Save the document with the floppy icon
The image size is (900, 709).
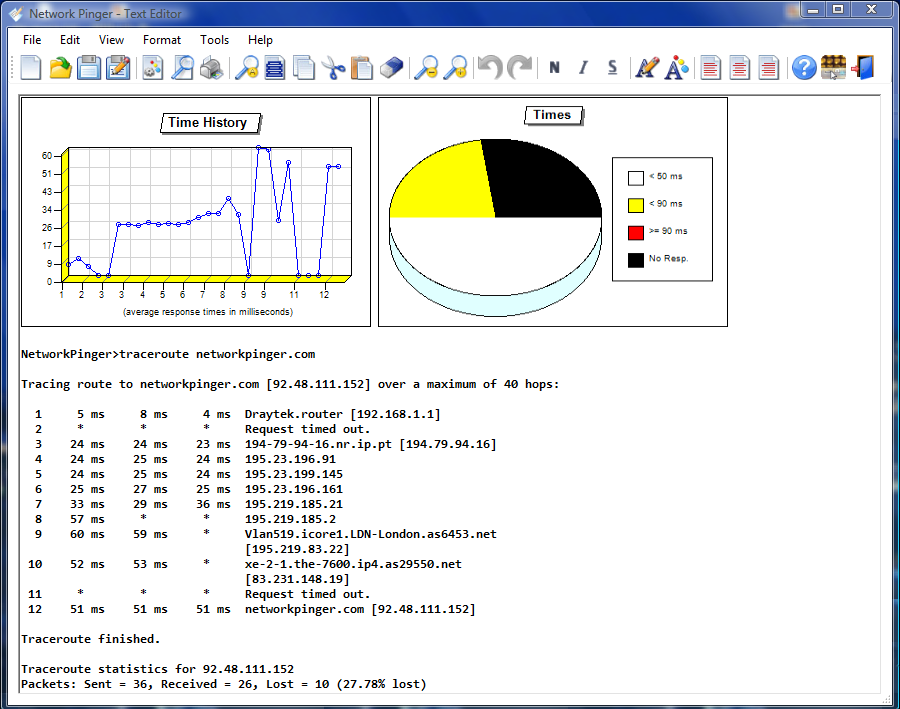point(89,68)
